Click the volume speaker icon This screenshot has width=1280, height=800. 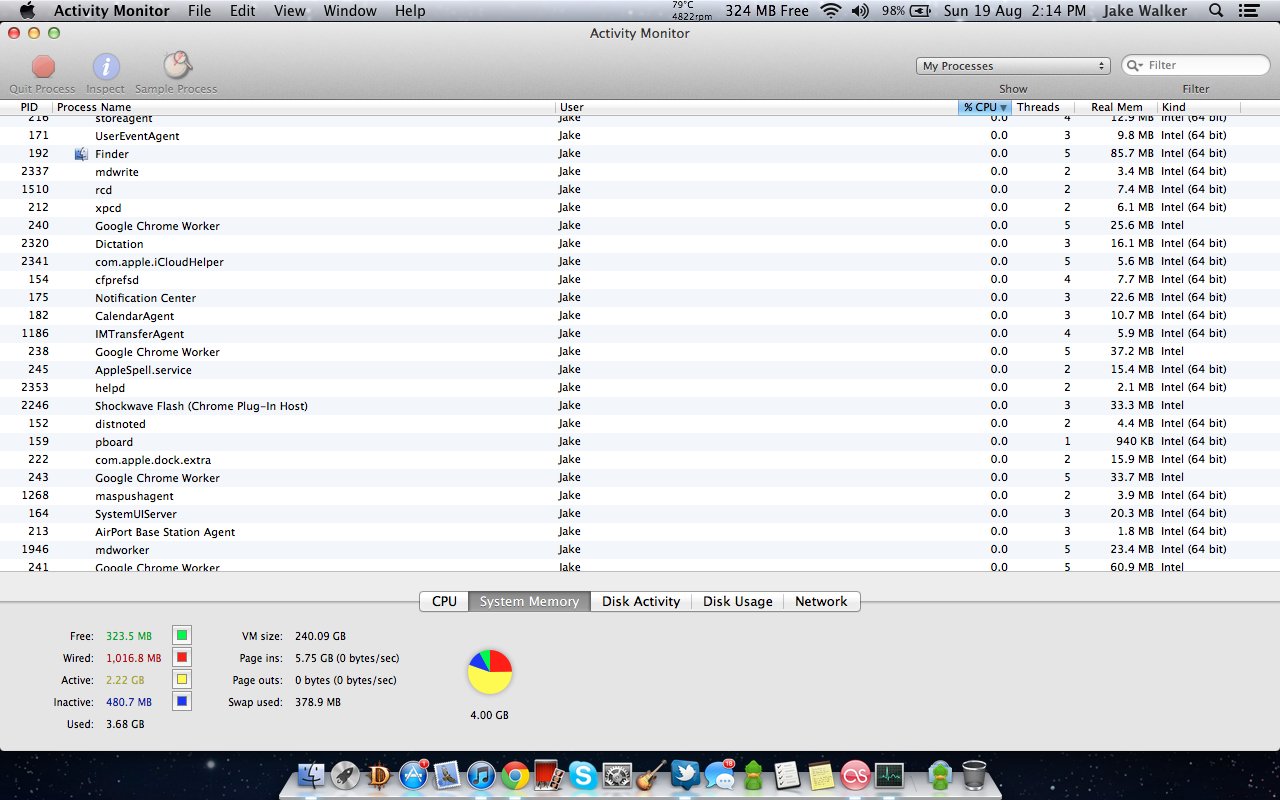pos(860,11)
